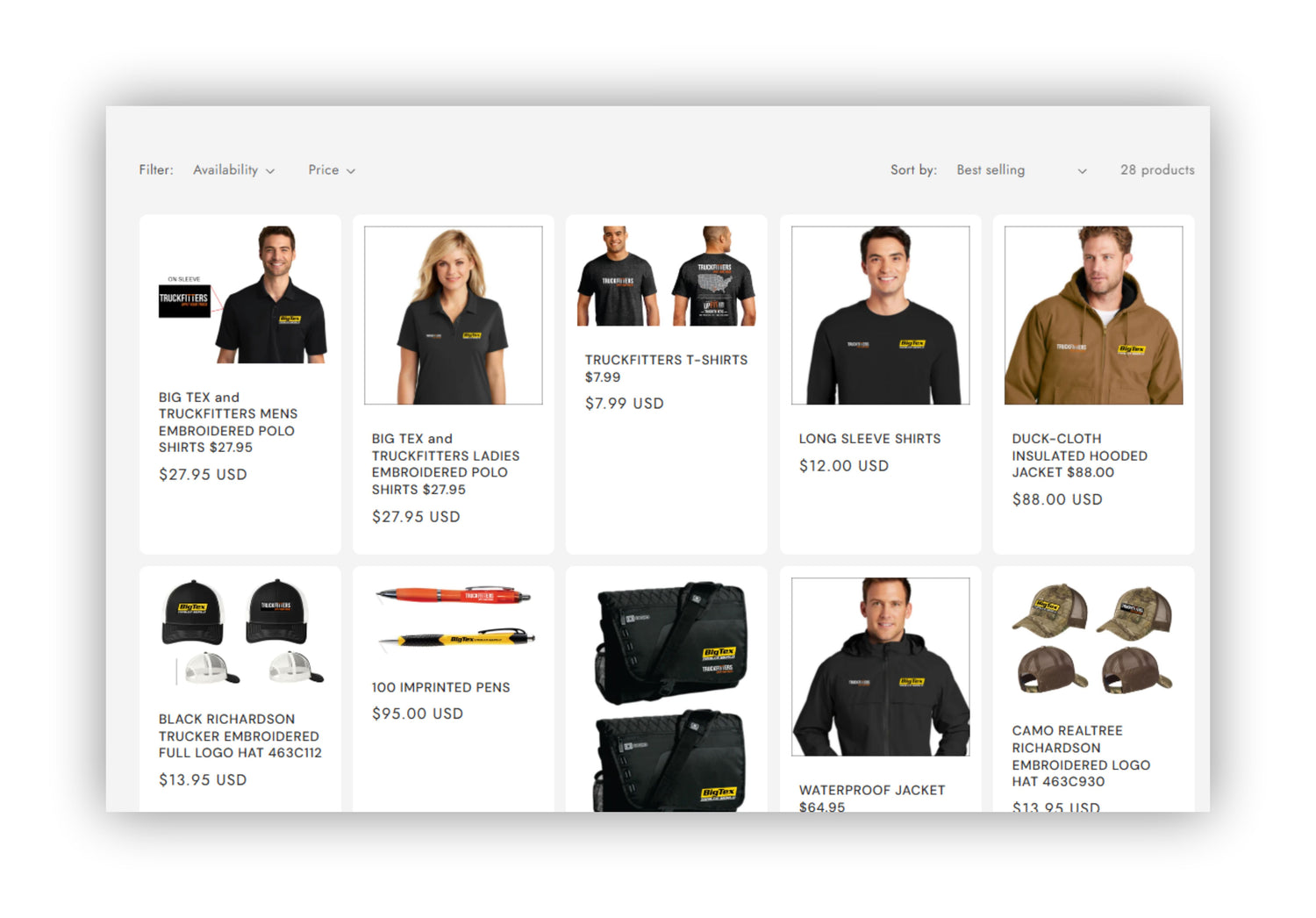
Task: Click the $13.95 USD price under black trucker hat
Action: 203,779
